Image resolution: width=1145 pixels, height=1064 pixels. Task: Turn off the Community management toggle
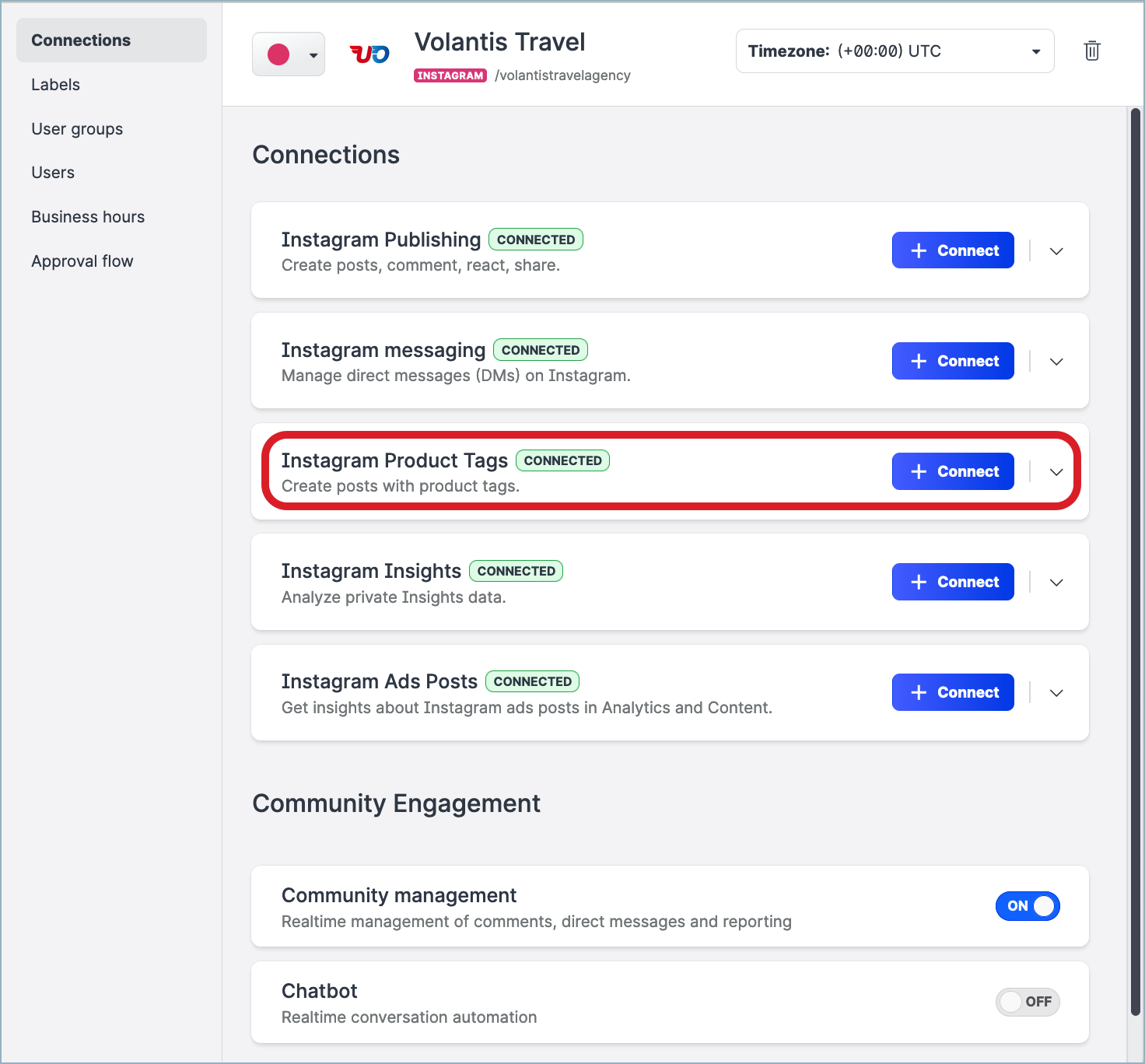[x=1028, y=906]
